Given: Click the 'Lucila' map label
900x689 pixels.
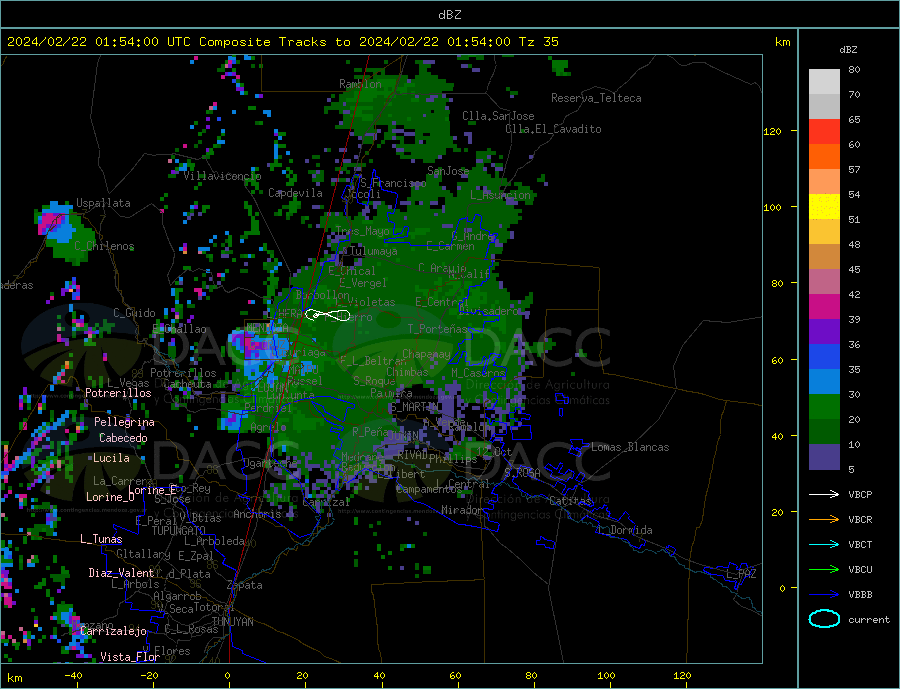Looking at the screenshot, I should click(111, 458).
